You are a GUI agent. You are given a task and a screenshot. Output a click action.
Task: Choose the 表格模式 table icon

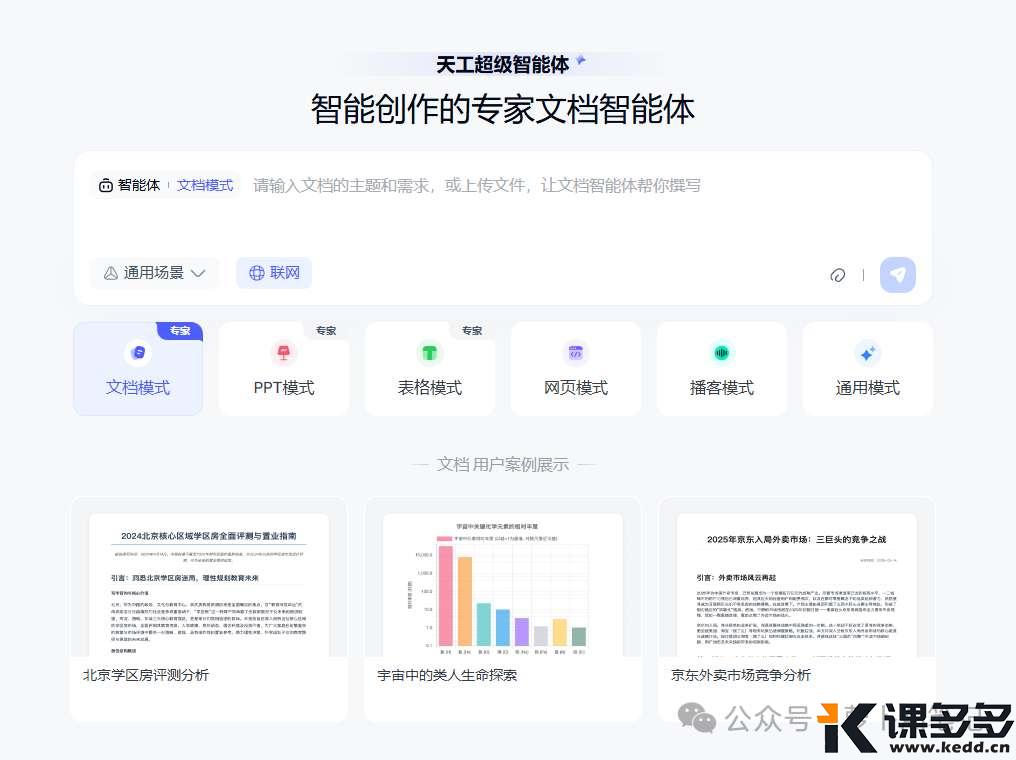[430, 353]
